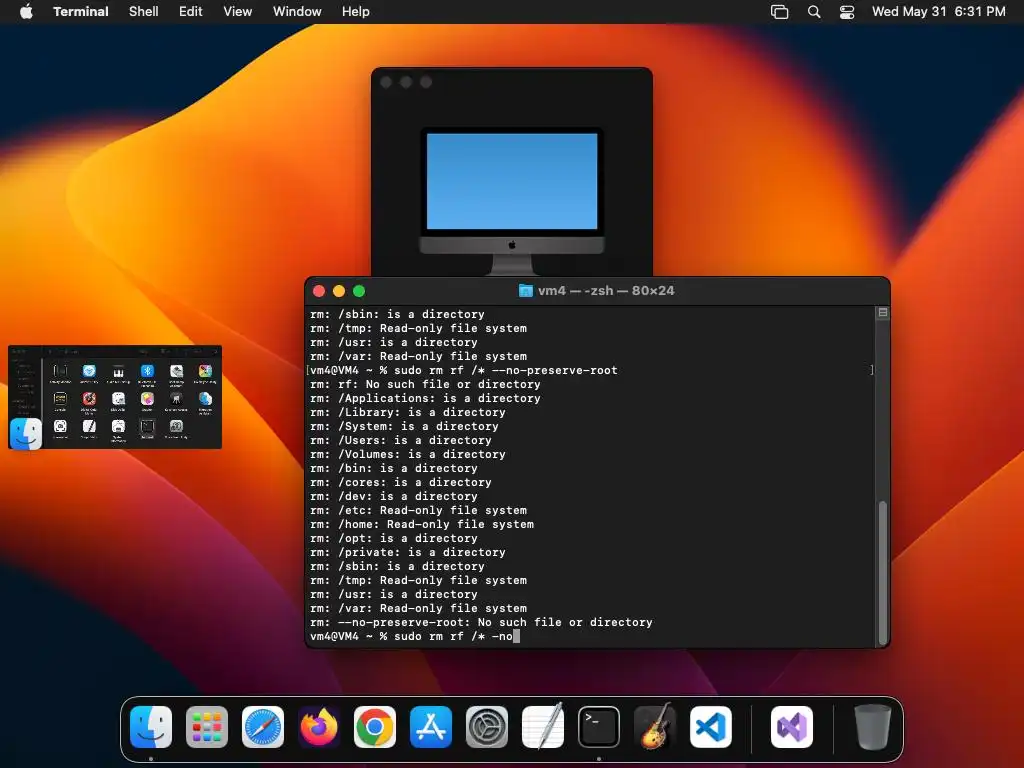Open Launchpad in the Dock
Image resolution: width=1024 pixels, height=768 pixels.
click(207, 727)
